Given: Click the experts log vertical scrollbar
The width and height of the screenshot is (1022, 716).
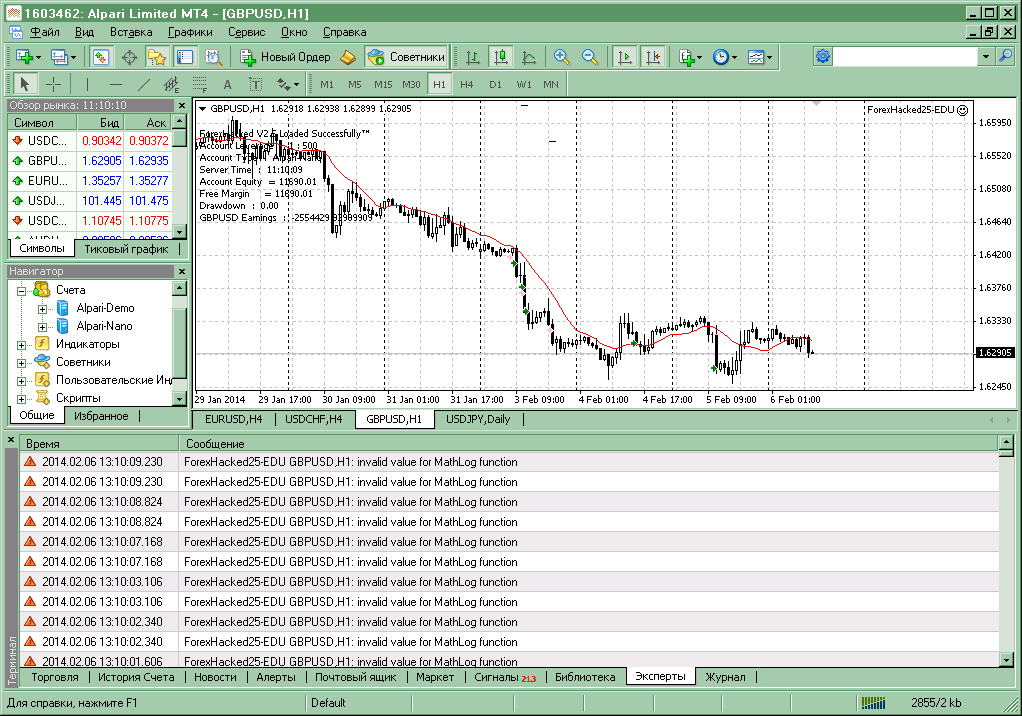Looking at the screenshot, I should [1006, 551].
